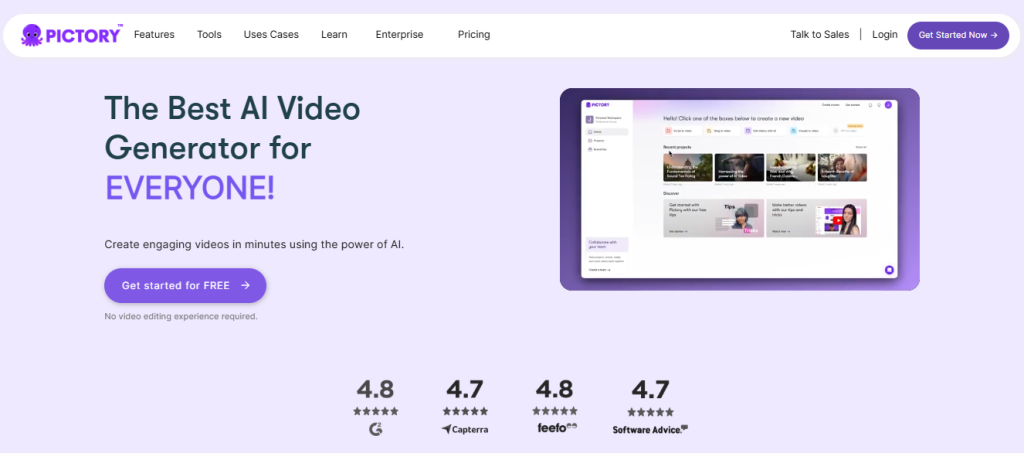This screenshot has width=1024, height=453.
Task: Open the fourth recent project thumbnail with laughing women
Action: pos(842,168)
